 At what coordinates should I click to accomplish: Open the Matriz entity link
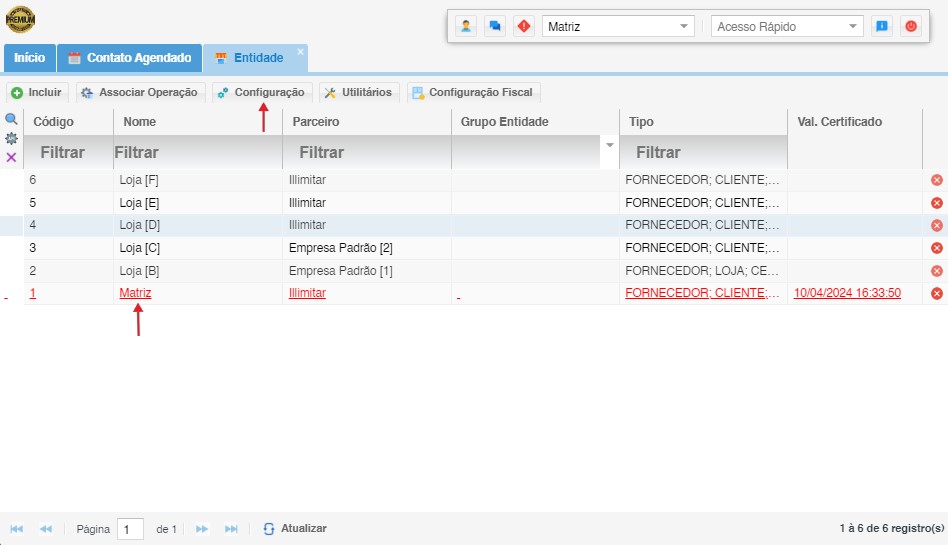coord(135,293)
